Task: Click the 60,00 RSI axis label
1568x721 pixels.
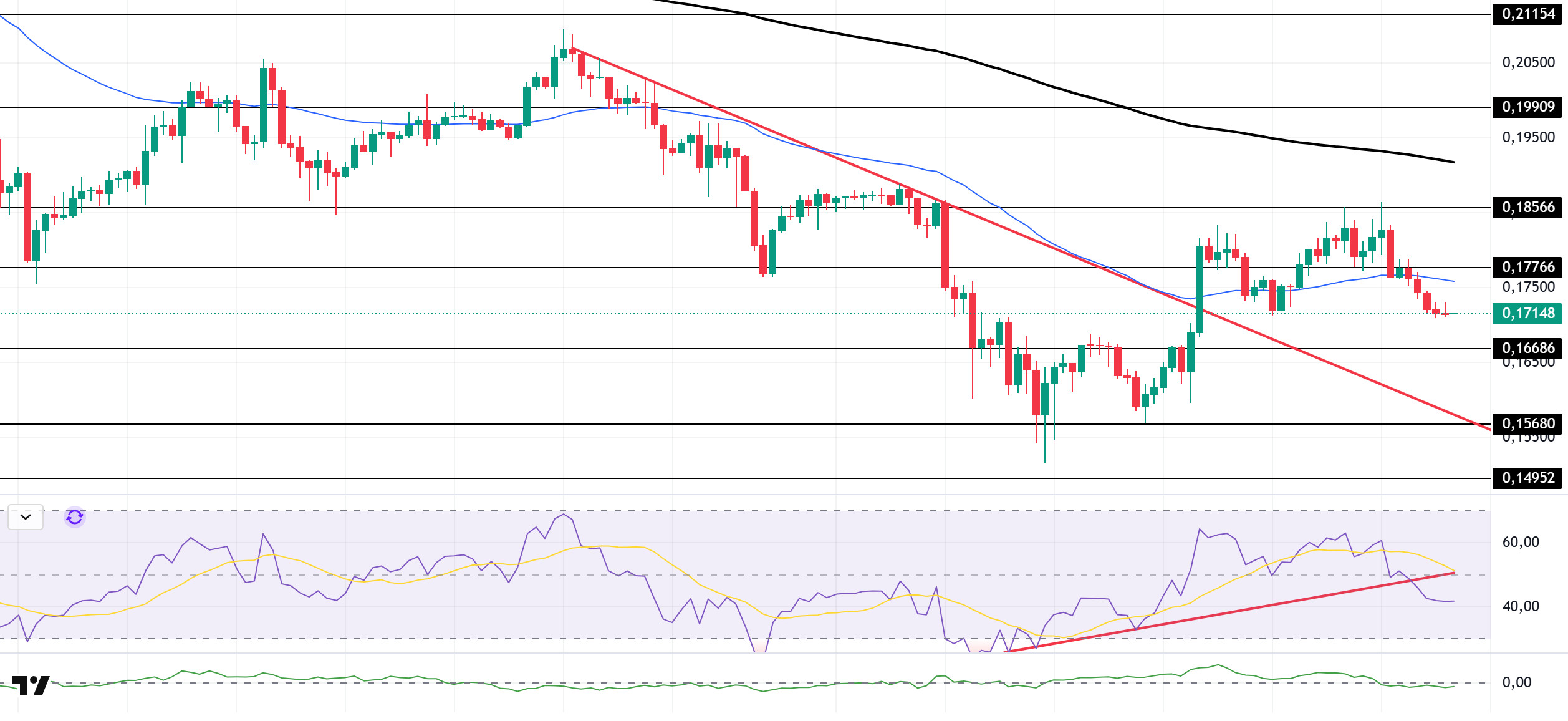Action: [x=1520, y=542]
